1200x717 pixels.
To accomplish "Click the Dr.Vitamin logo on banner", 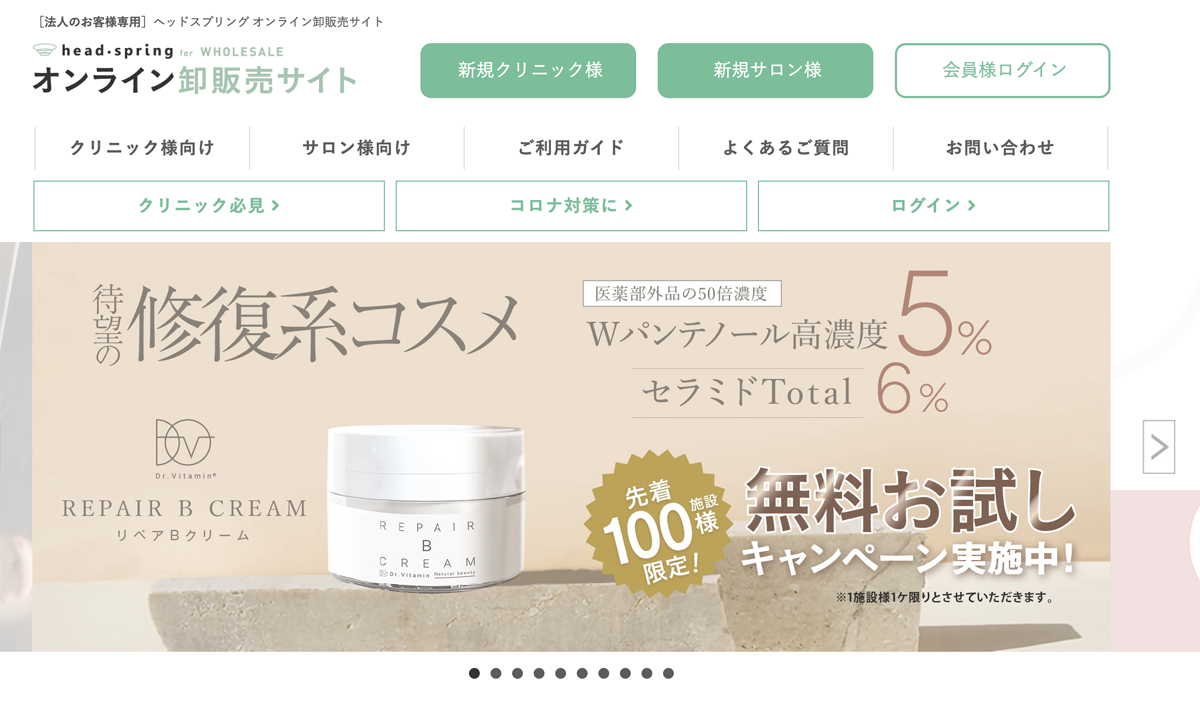I will [184, 446].
